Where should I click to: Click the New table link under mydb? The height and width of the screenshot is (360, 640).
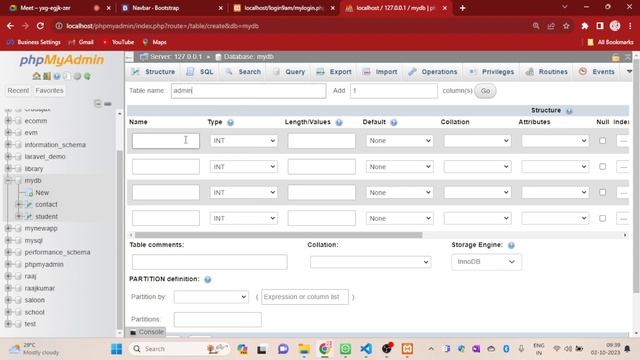pos(42,193)
